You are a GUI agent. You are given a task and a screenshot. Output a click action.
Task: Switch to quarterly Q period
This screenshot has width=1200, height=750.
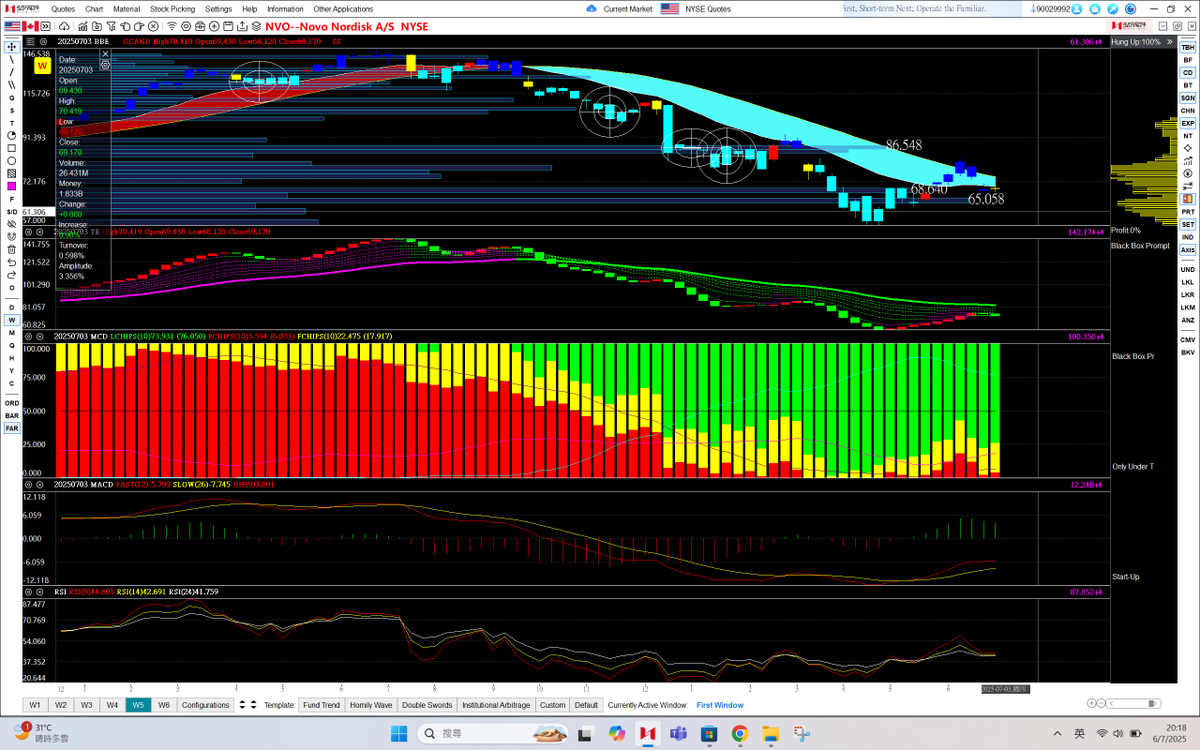click(x=12, y=345)
